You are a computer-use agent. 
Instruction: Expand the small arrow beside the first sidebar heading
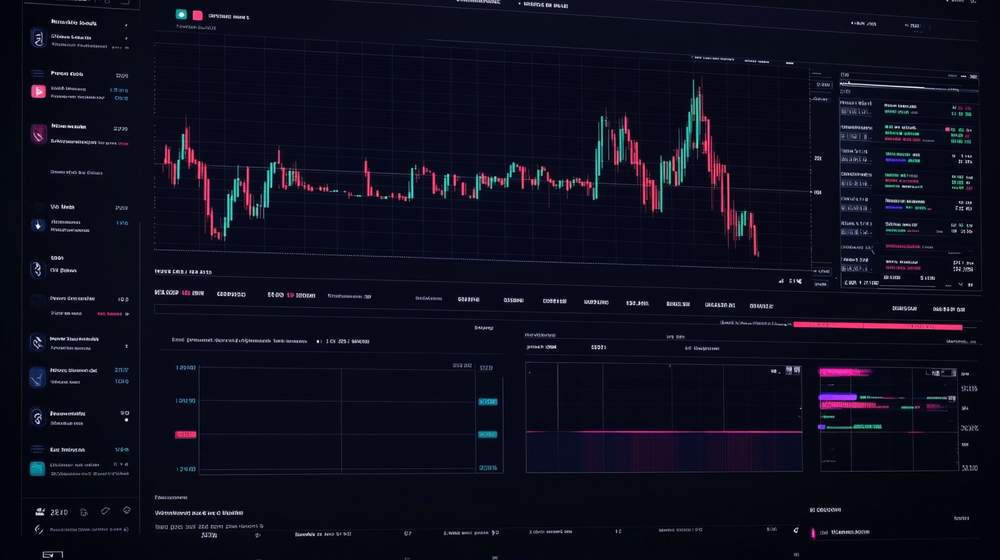pos(127,21)
